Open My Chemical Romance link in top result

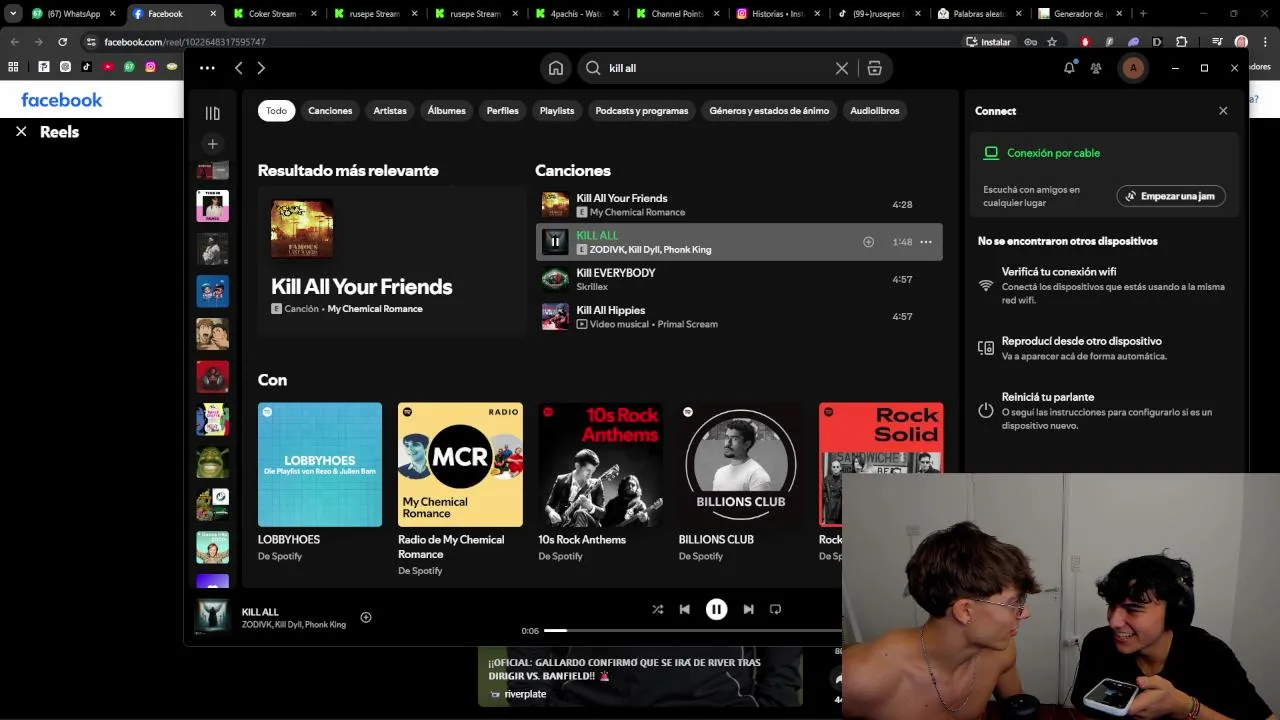(x=375, y=309)
